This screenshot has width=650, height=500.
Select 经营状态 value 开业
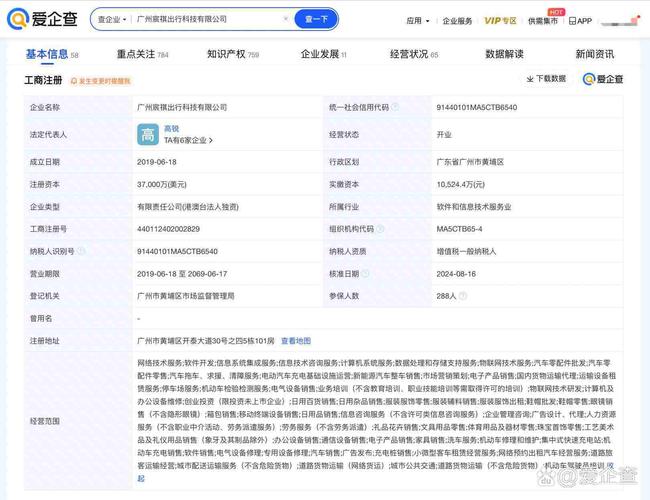point(444,135)
